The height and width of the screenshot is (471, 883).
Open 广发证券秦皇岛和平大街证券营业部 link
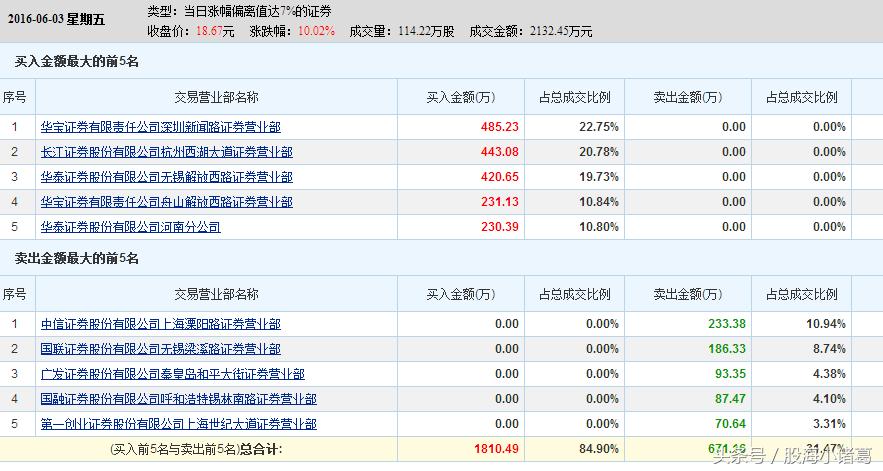point(172,374)
